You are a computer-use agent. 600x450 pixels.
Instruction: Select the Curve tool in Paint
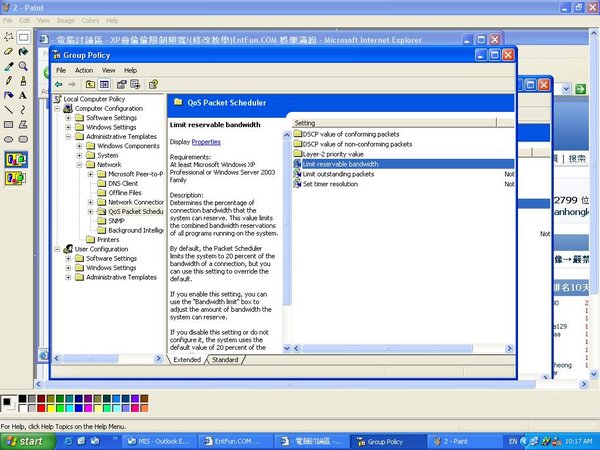(x=23, y=110)
